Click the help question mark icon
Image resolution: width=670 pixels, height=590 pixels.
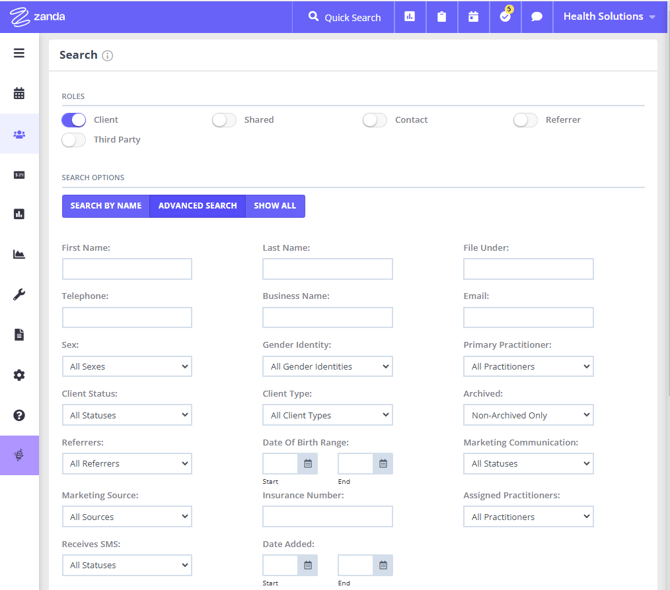(x=19, y=415)
